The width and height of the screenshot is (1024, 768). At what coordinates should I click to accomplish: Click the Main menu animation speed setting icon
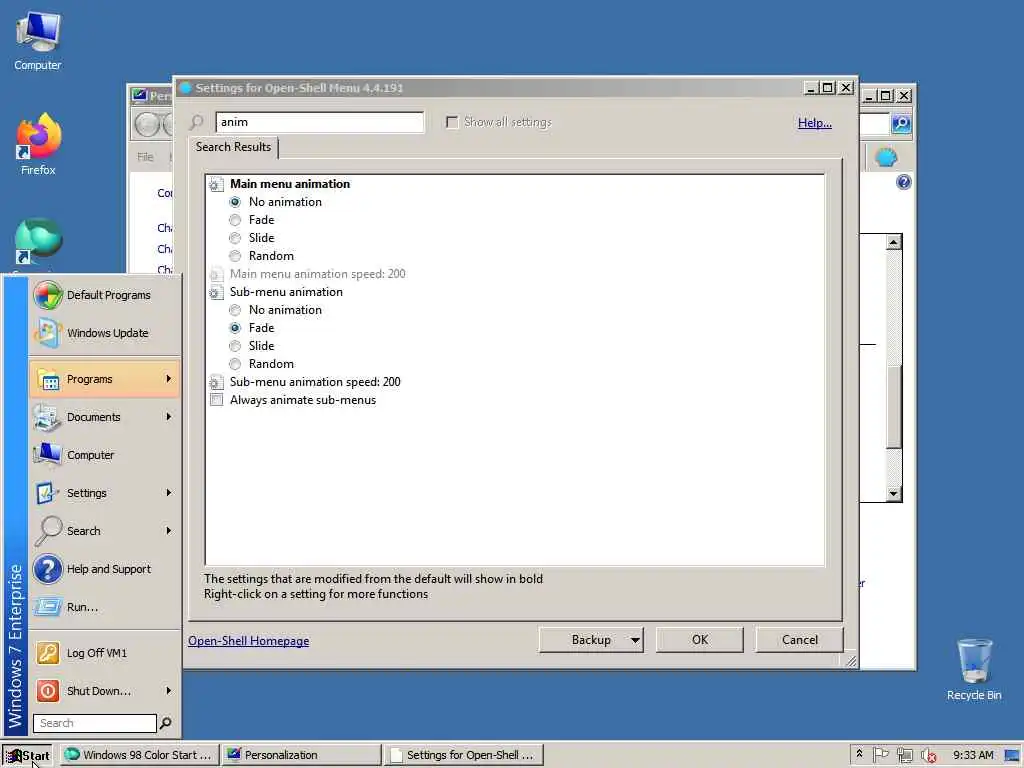click(216, 274)
